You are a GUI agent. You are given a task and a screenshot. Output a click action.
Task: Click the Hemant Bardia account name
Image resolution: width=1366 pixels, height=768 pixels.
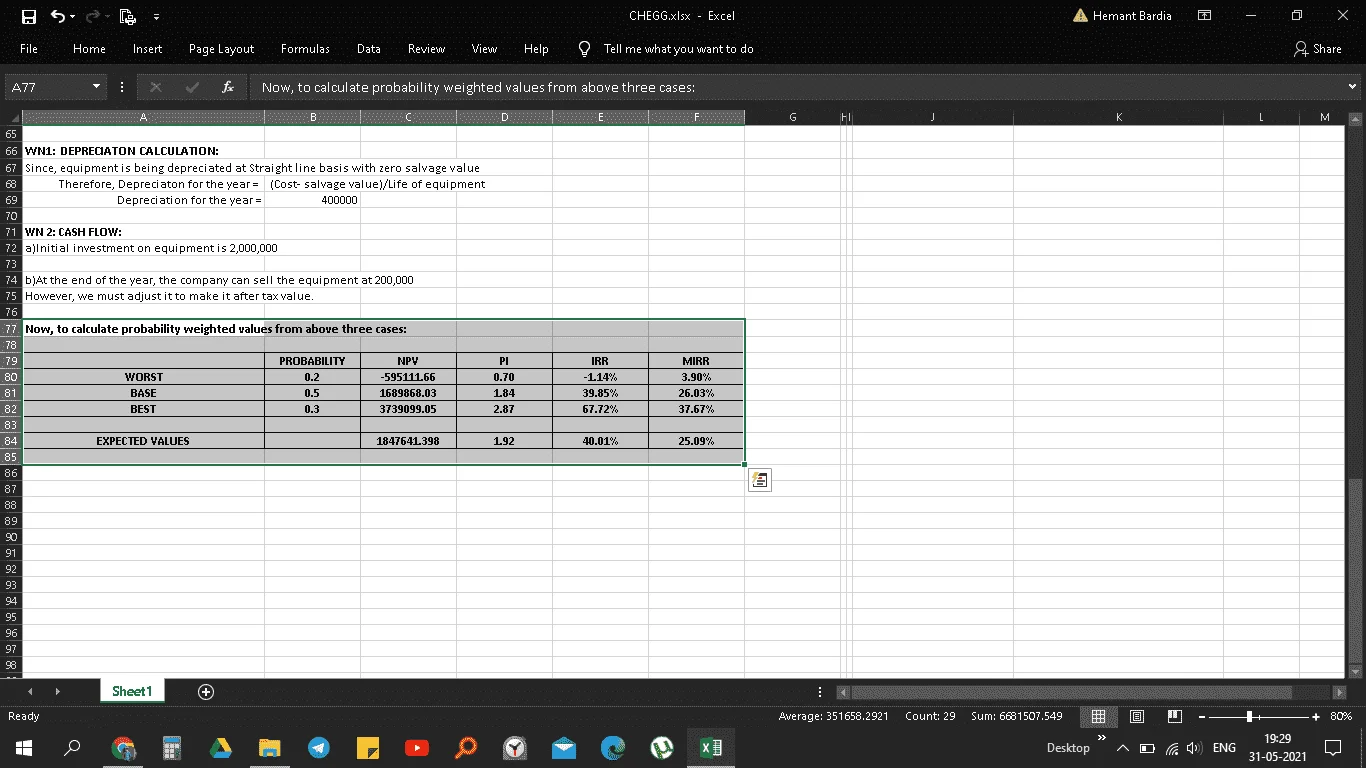click(1132, 16)
